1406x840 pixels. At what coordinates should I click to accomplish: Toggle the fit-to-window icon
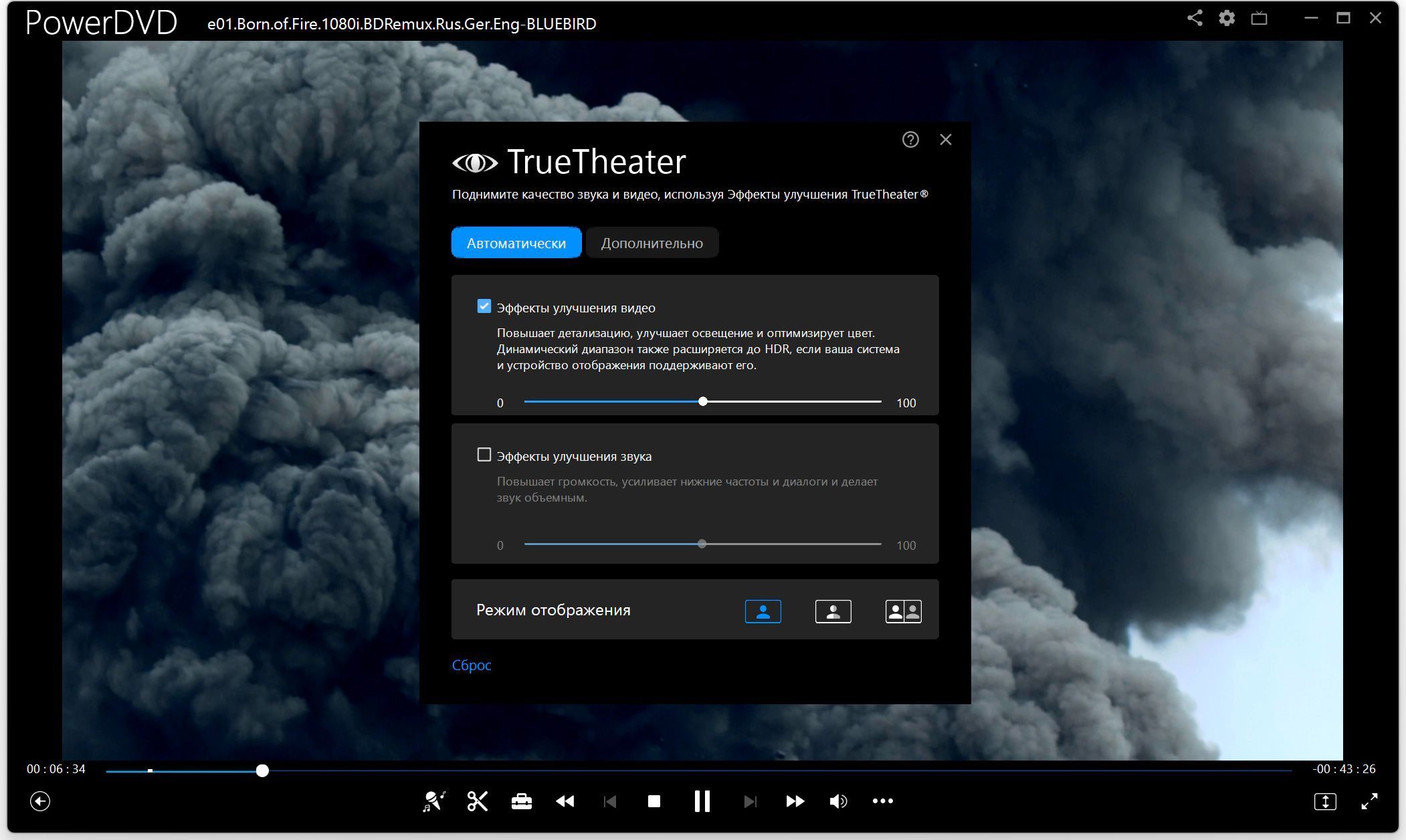click(x=1325, y=801)
